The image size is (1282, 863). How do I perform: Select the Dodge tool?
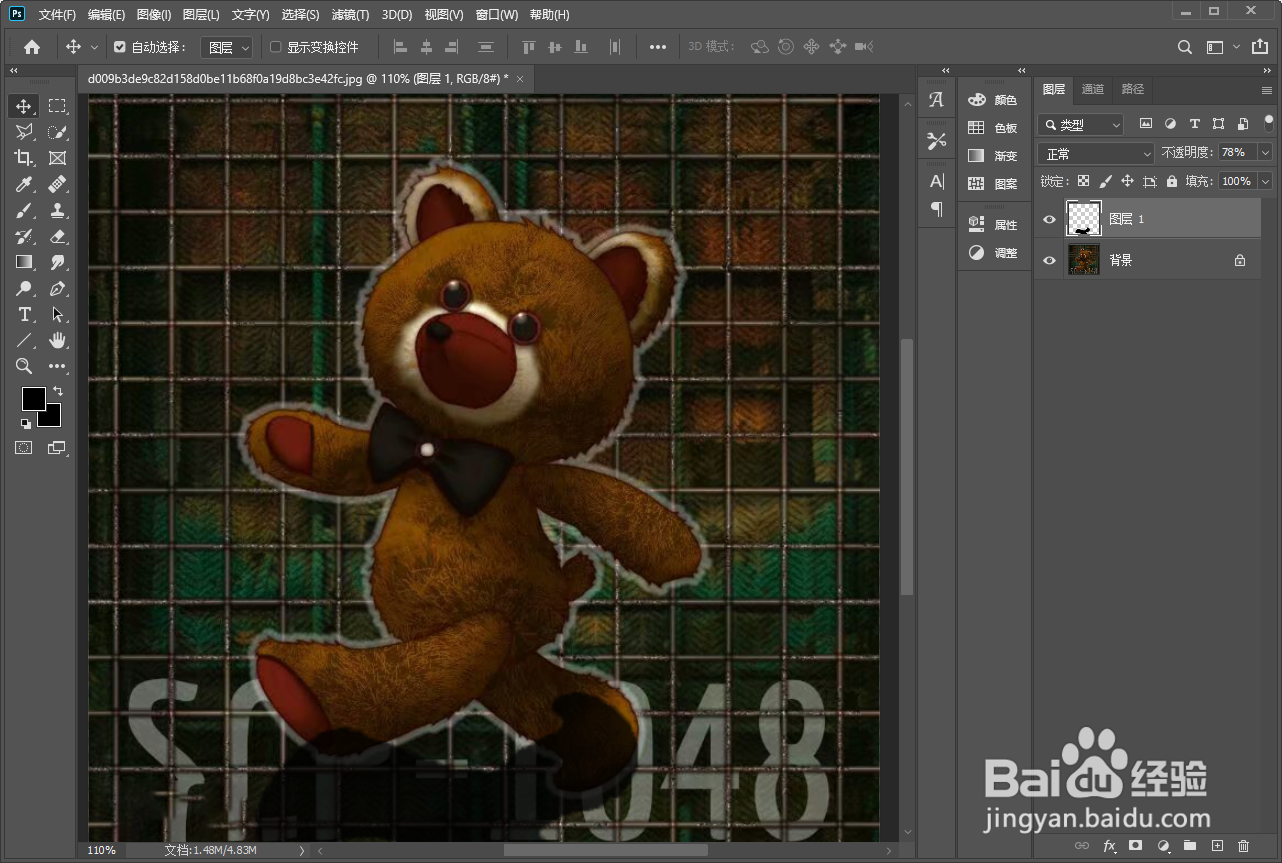tap(24, 288)
